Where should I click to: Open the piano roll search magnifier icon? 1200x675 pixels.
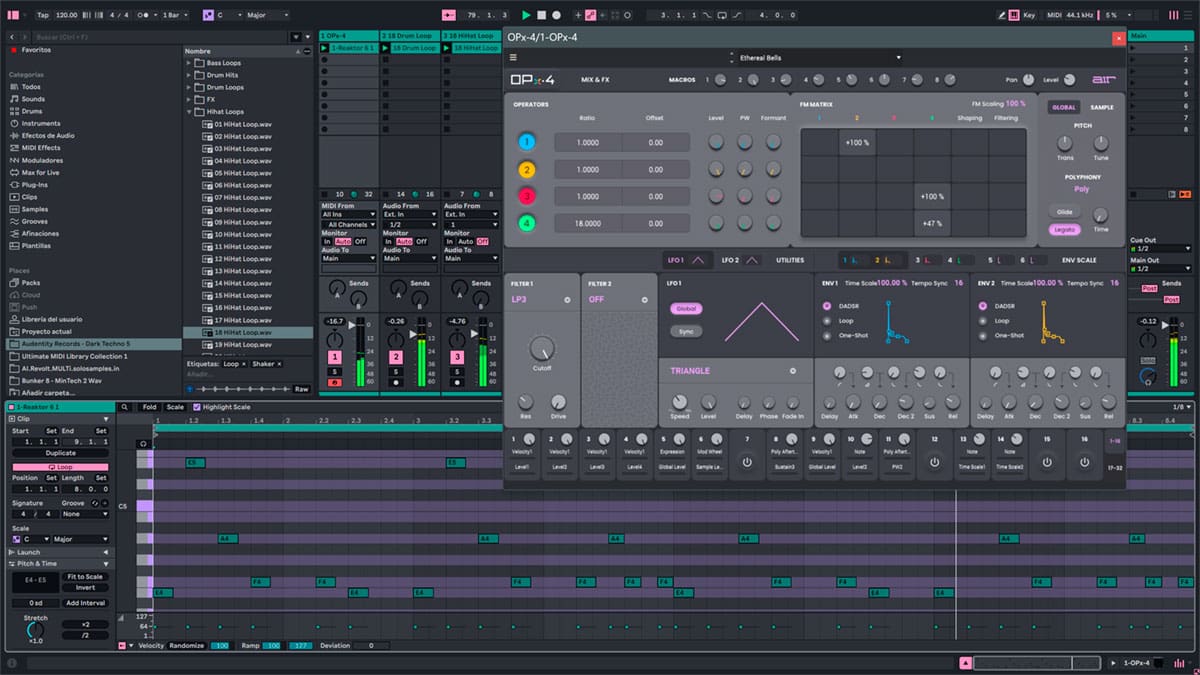[124, 407]
